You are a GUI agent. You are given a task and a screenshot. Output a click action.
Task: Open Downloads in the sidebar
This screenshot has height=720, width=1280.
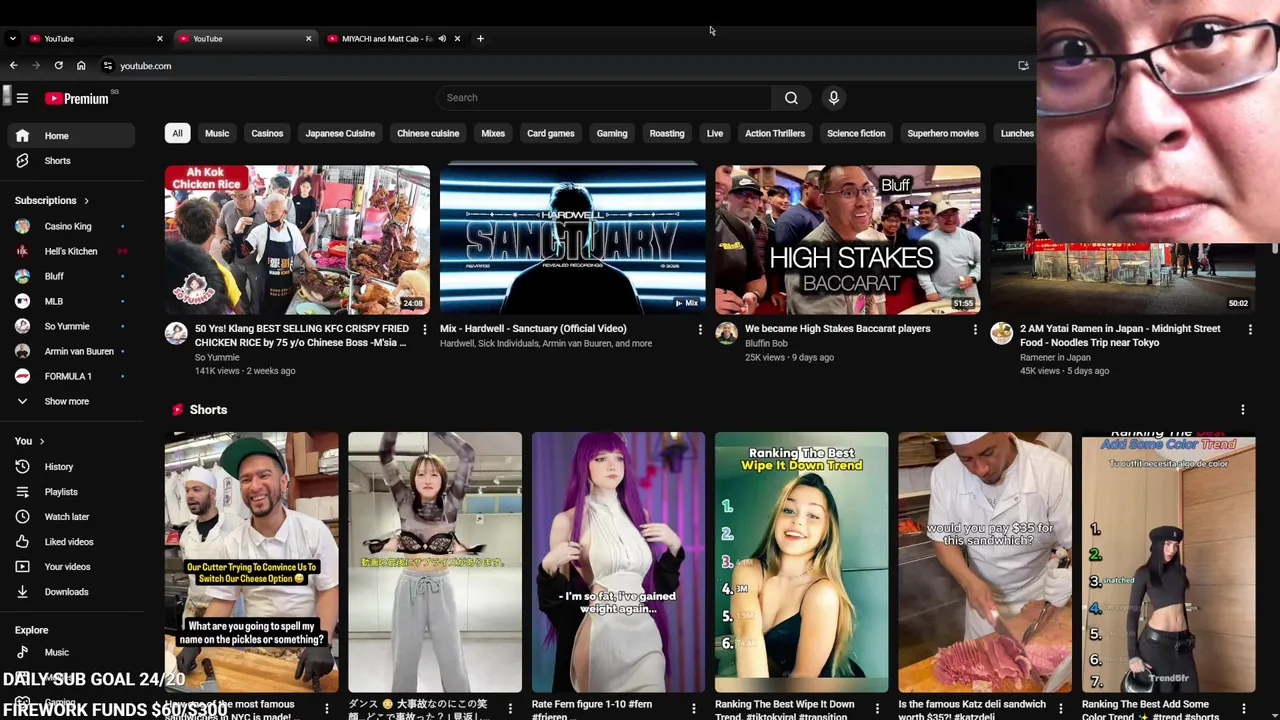point(71,592)
